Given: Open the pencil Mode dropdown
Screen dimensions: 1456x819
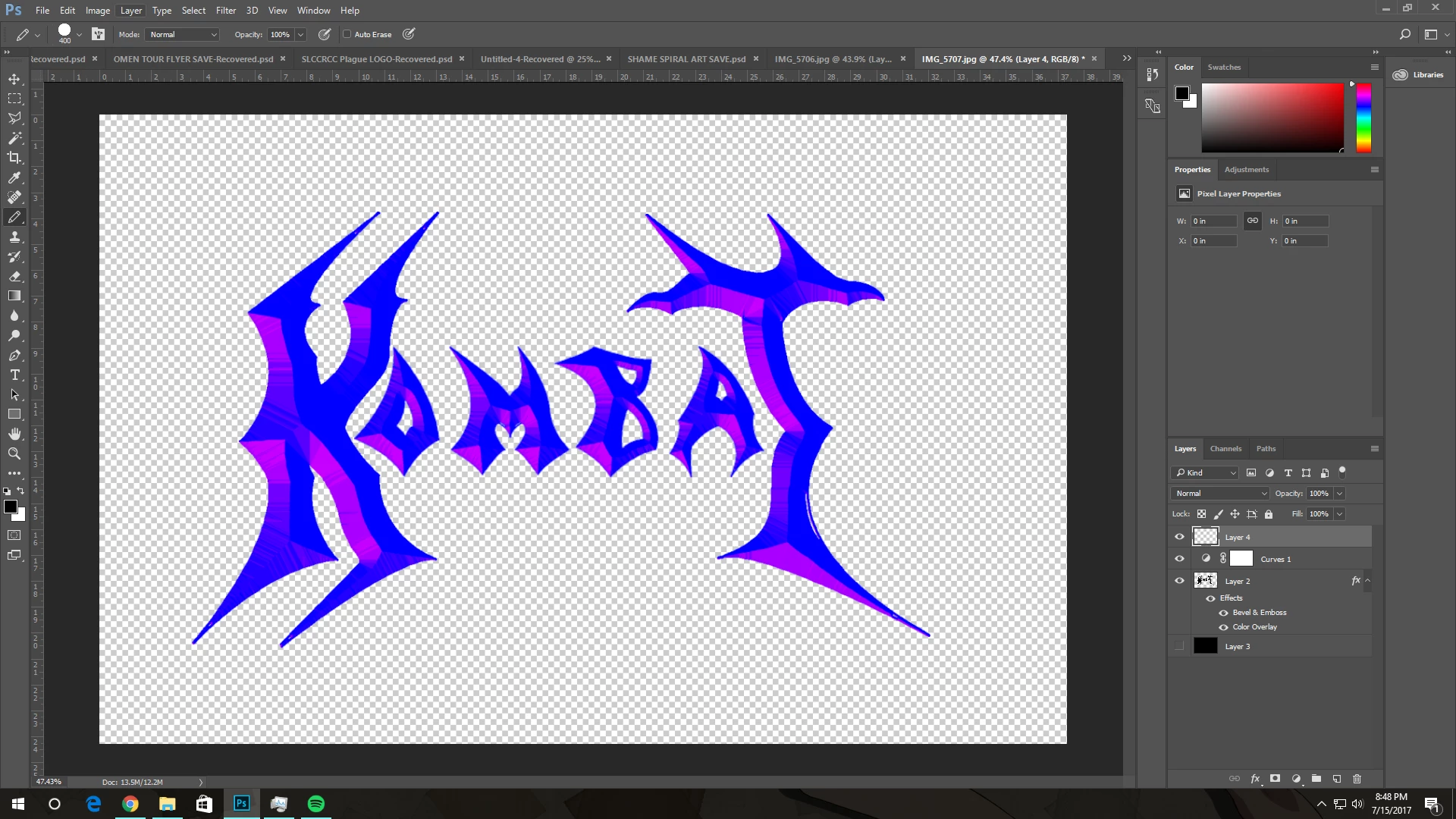Looking at the screenshot, I should pyautogui.click(x=183, y=34).
